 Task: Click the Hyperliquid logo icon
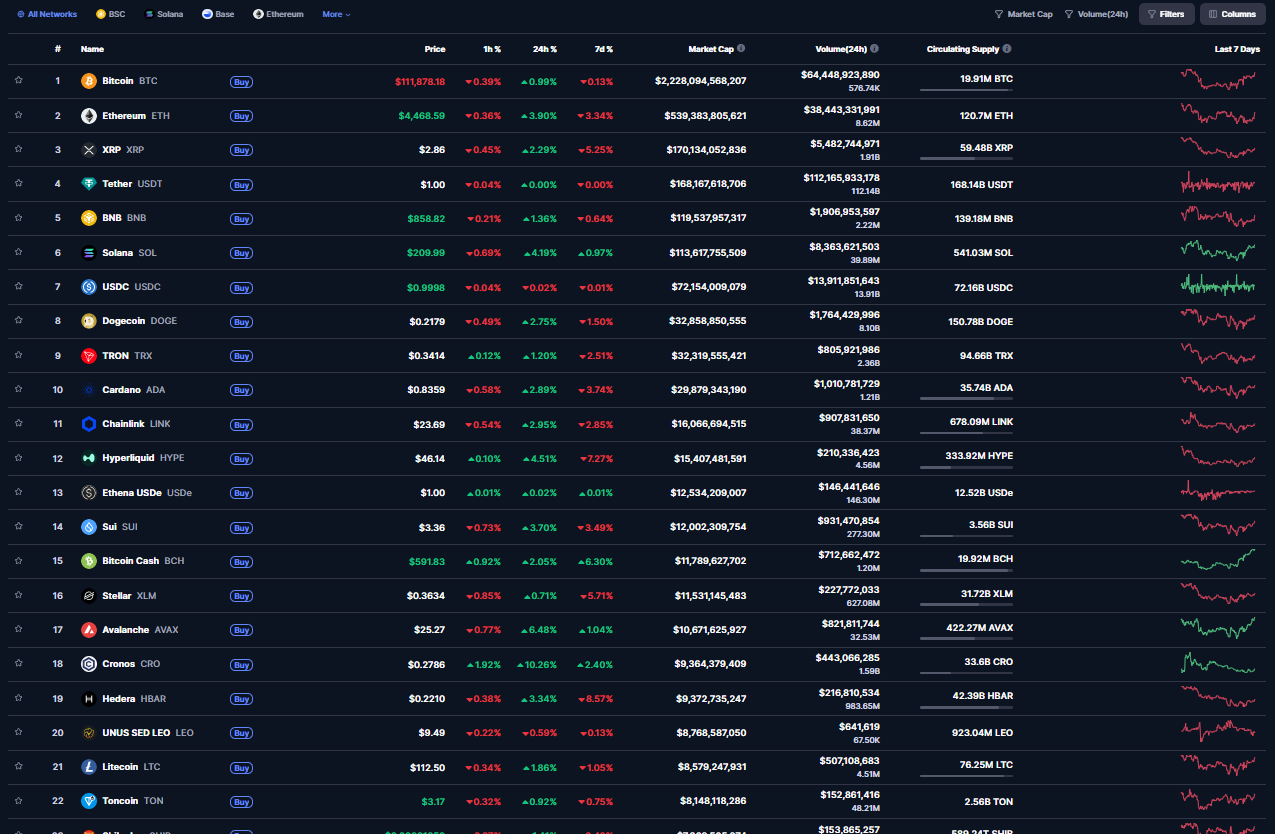[x=88, y=458]
